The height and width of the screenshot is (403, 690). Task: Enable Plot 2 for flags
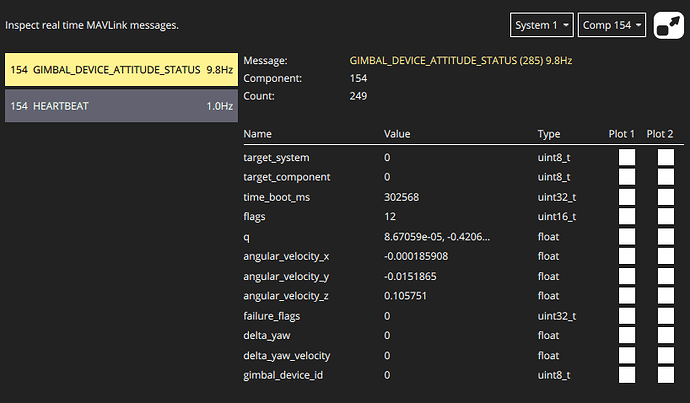(x=666, y=216)
